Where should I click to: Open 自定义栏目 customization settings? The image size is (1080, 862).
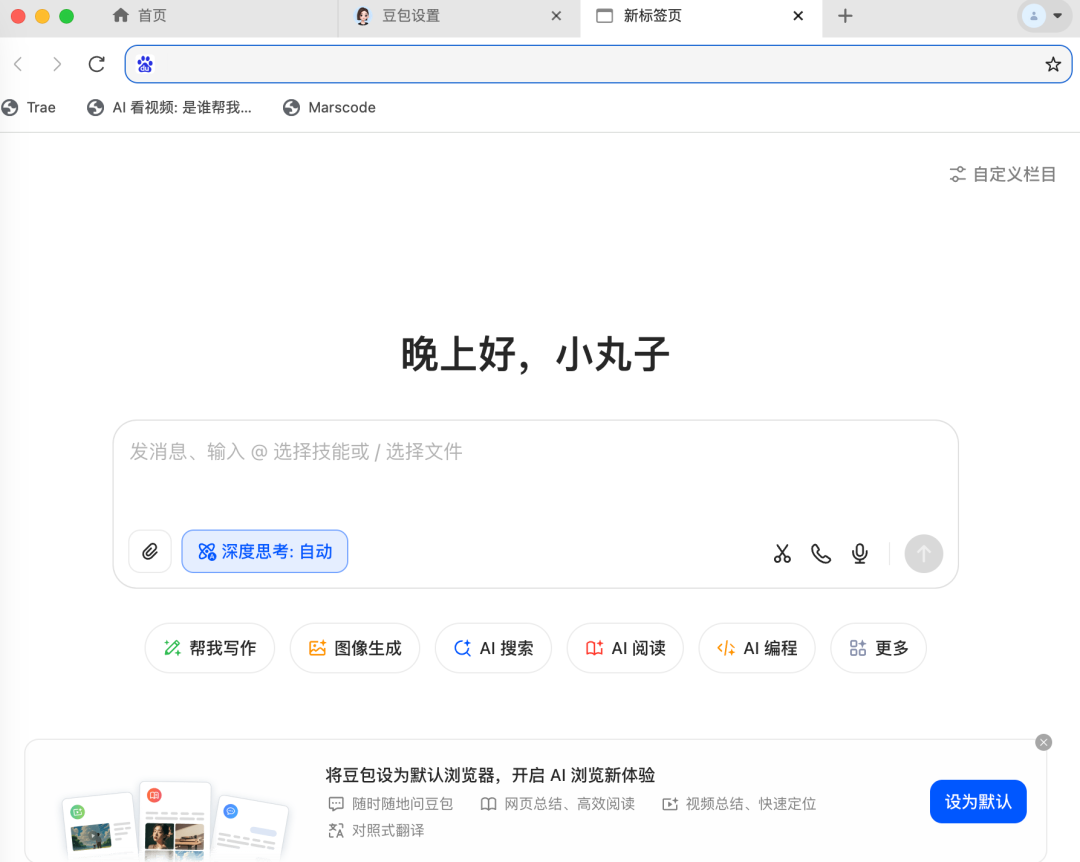pos(1001,174)
